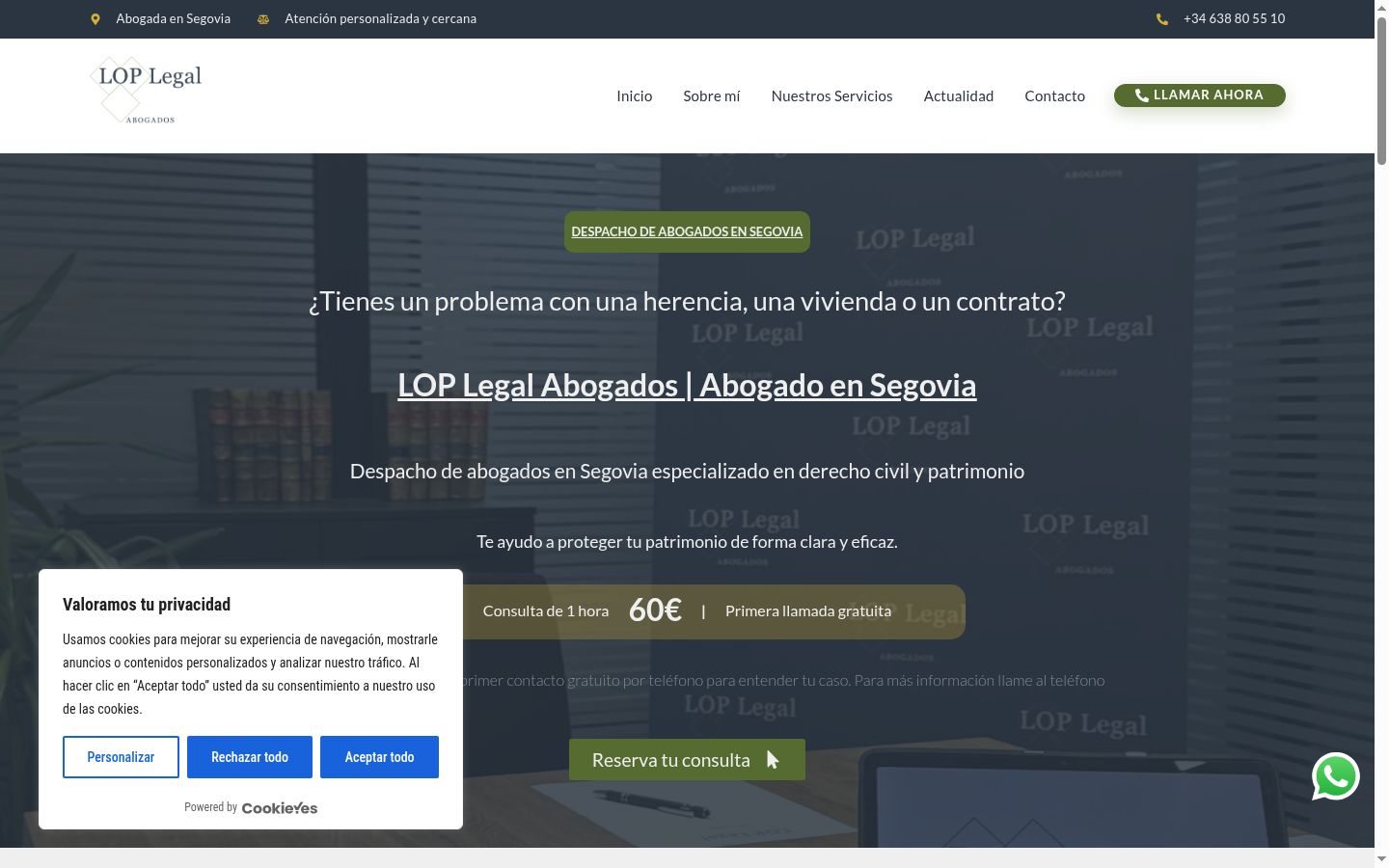Open the Nuestros Servicios menu

coord(831,95)
